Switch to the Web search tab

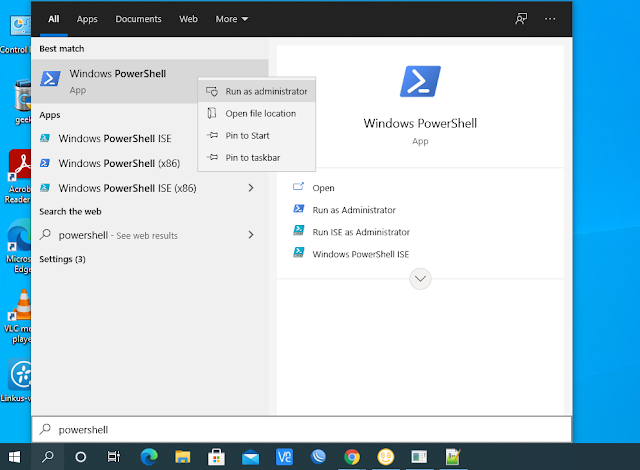click(188, 19)
